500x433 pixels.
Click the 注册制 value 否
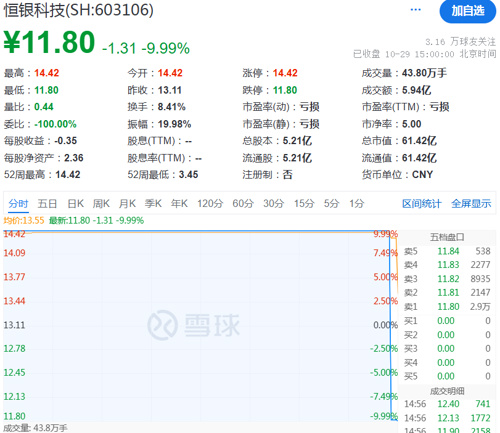coord(288,174)
